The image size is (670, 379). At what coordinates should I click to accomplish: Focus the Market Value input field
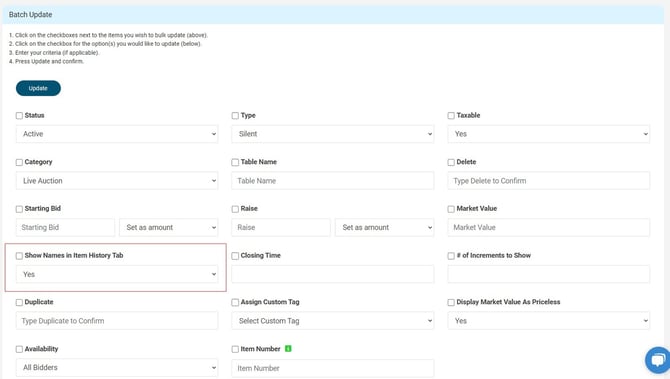(x=549, y=227)
